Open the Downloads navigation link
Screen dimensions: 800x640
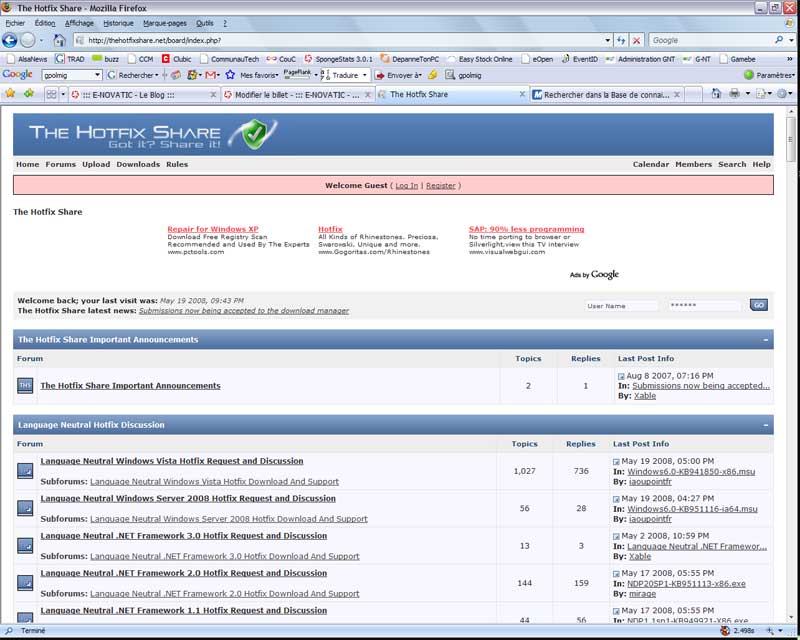138,164
